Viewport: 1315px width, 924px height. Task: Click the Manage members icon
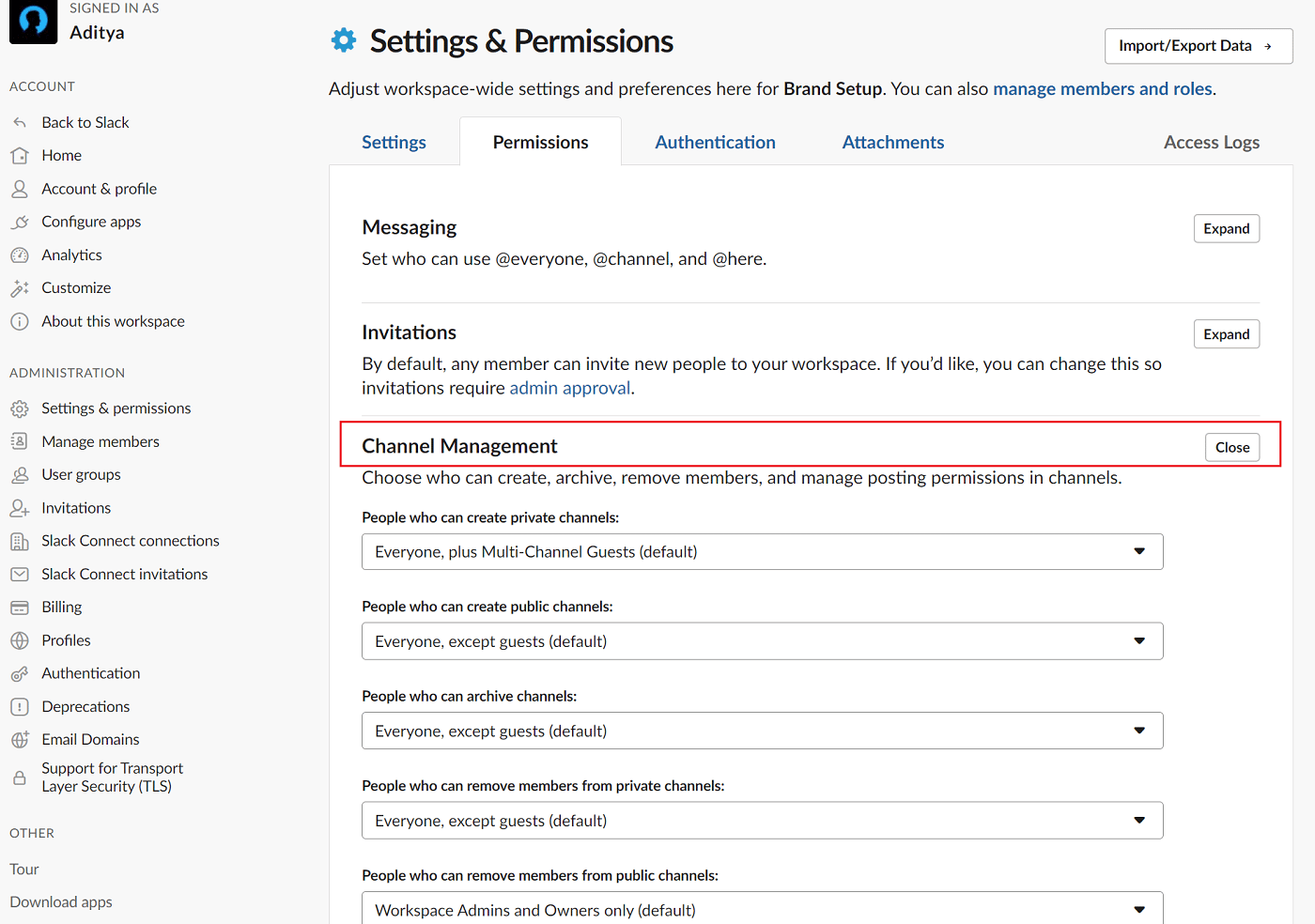click(x=20, y=441)
